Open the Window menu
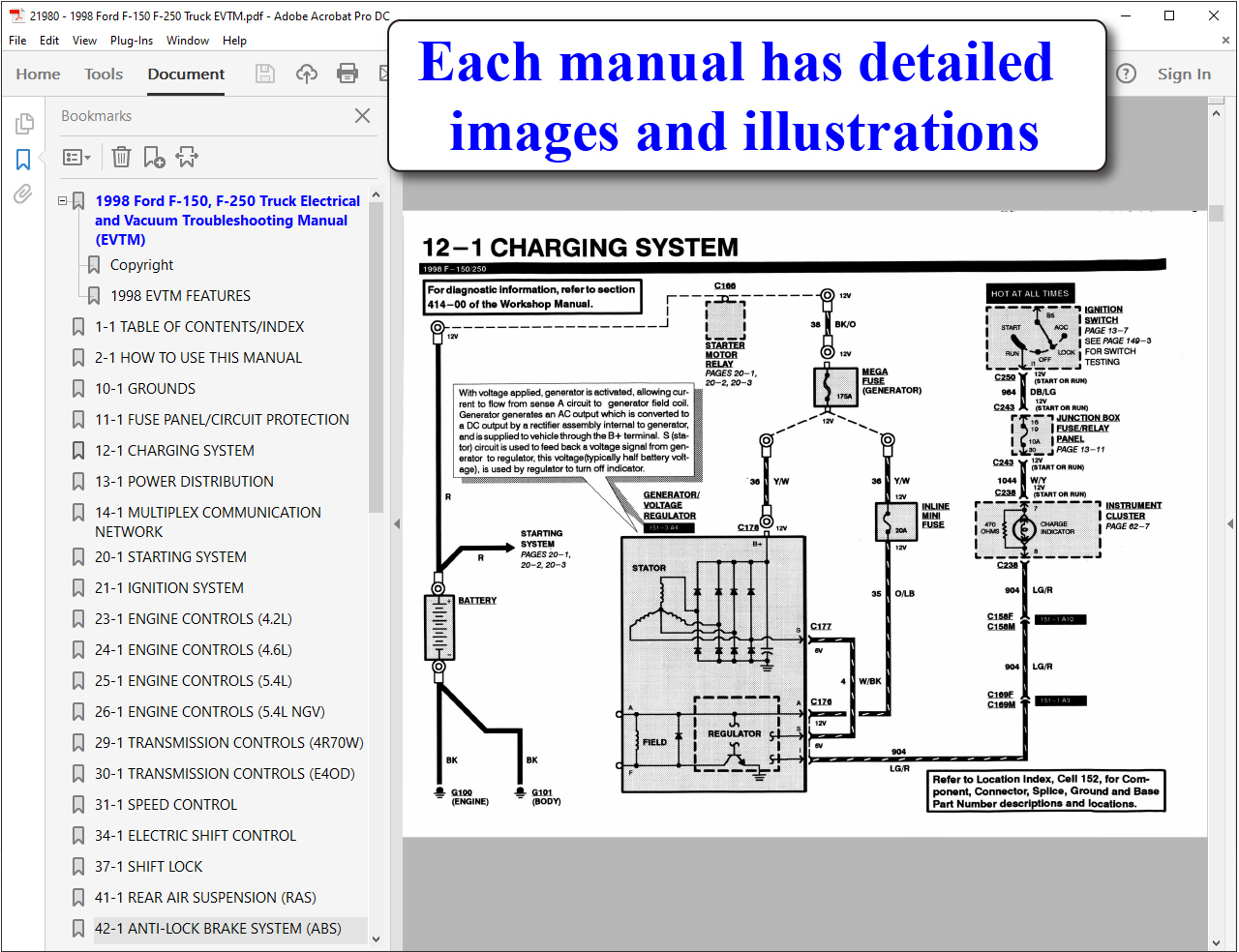The width and height of the screenshot is (1239, 952). tap(188, 41)
